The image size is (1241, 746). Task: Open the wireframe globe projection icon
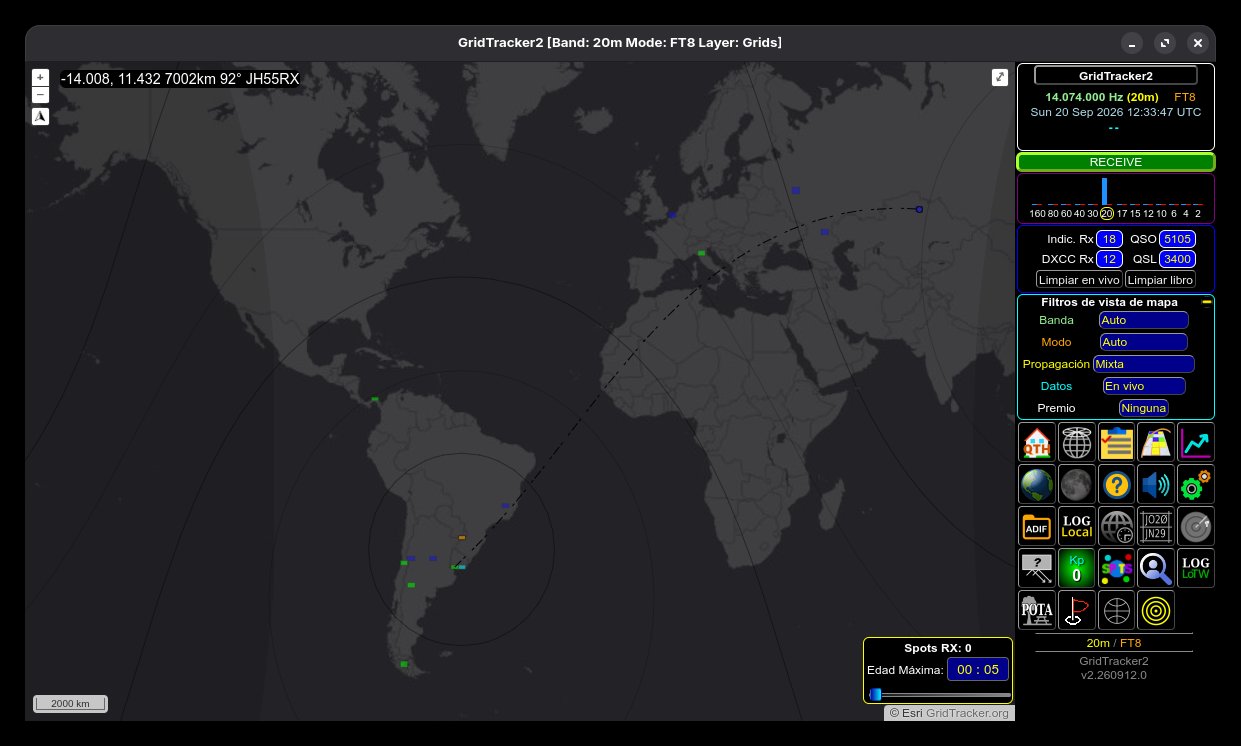[x=1077, y=442]
